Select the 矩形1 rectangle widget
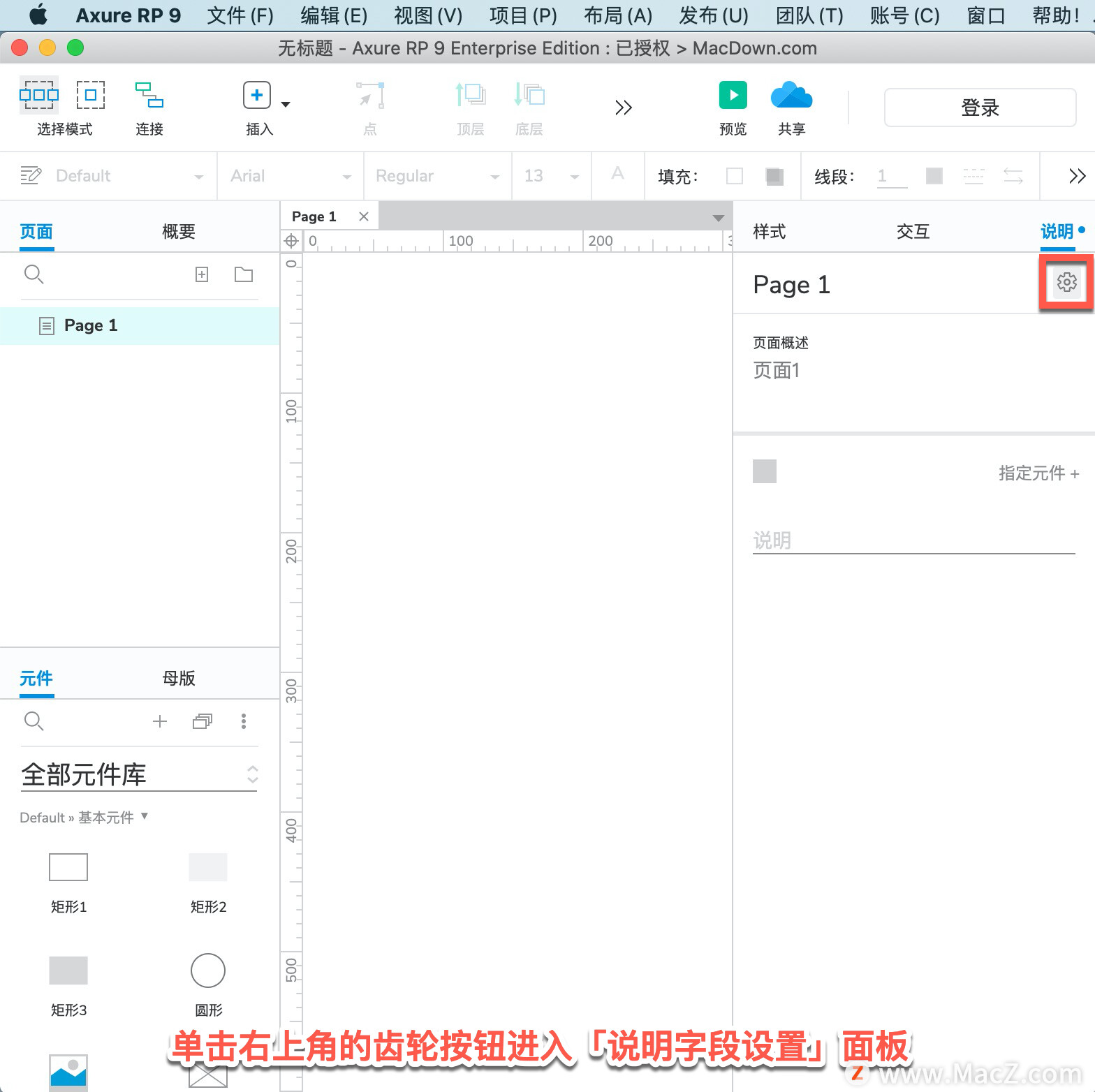 coord(68,867)
